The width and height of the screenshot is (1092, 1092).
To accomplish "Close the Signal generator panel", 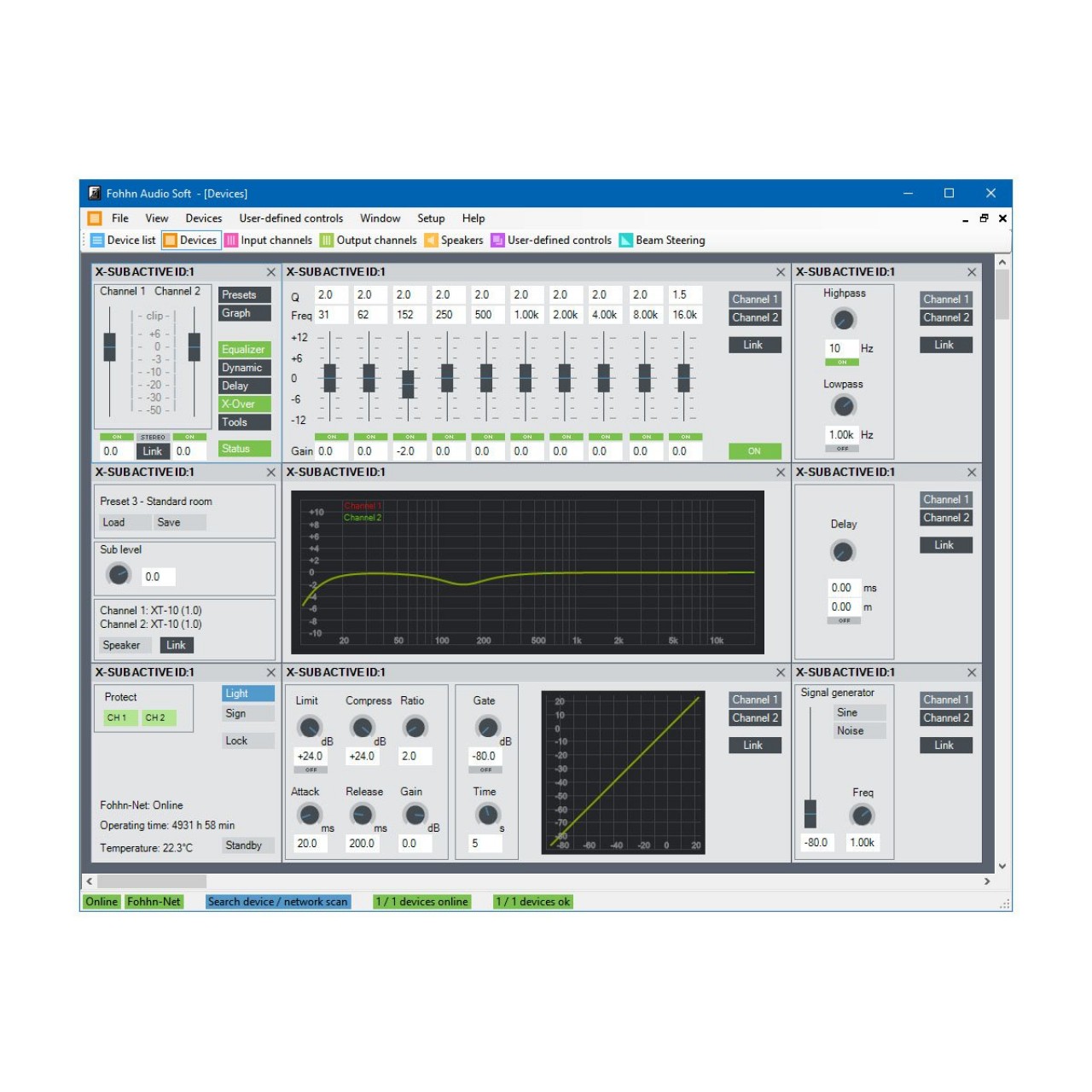I will coord(972,672).
